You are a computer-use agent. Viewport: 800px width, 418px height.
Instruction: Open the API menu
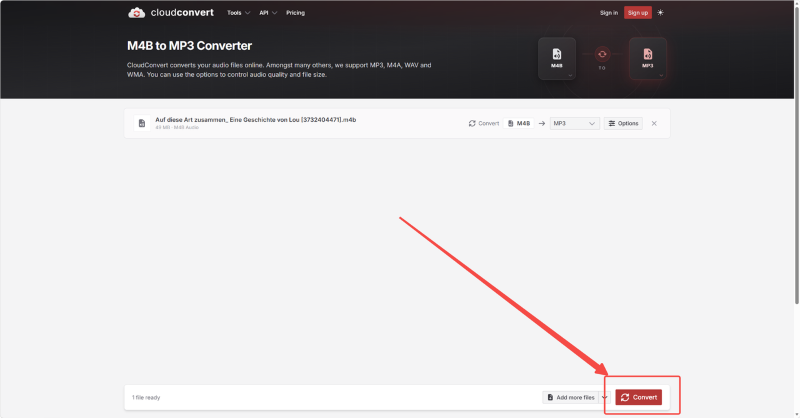(x=268, y=13)
